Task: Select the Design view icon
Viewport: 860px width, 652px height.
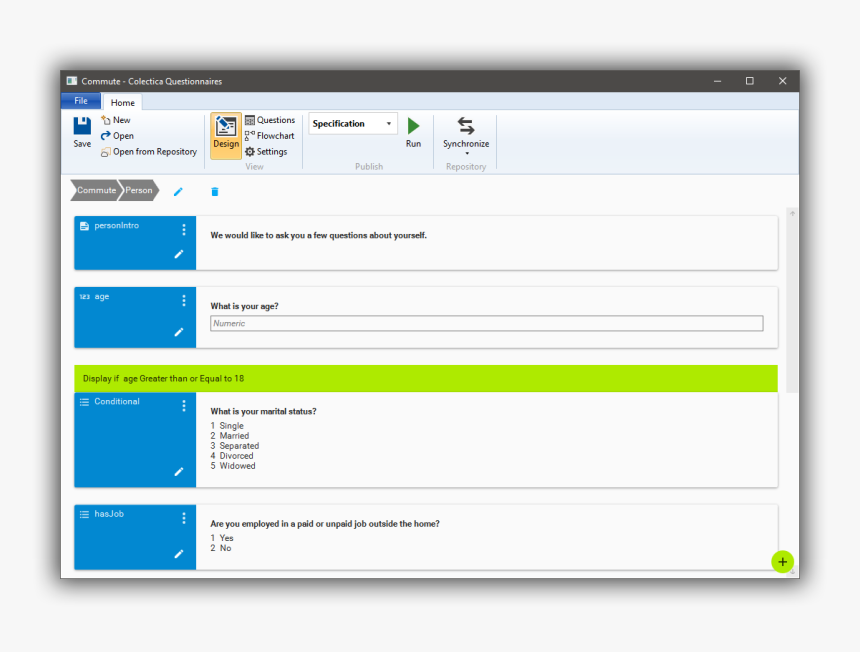Action: tap(226, 128)
